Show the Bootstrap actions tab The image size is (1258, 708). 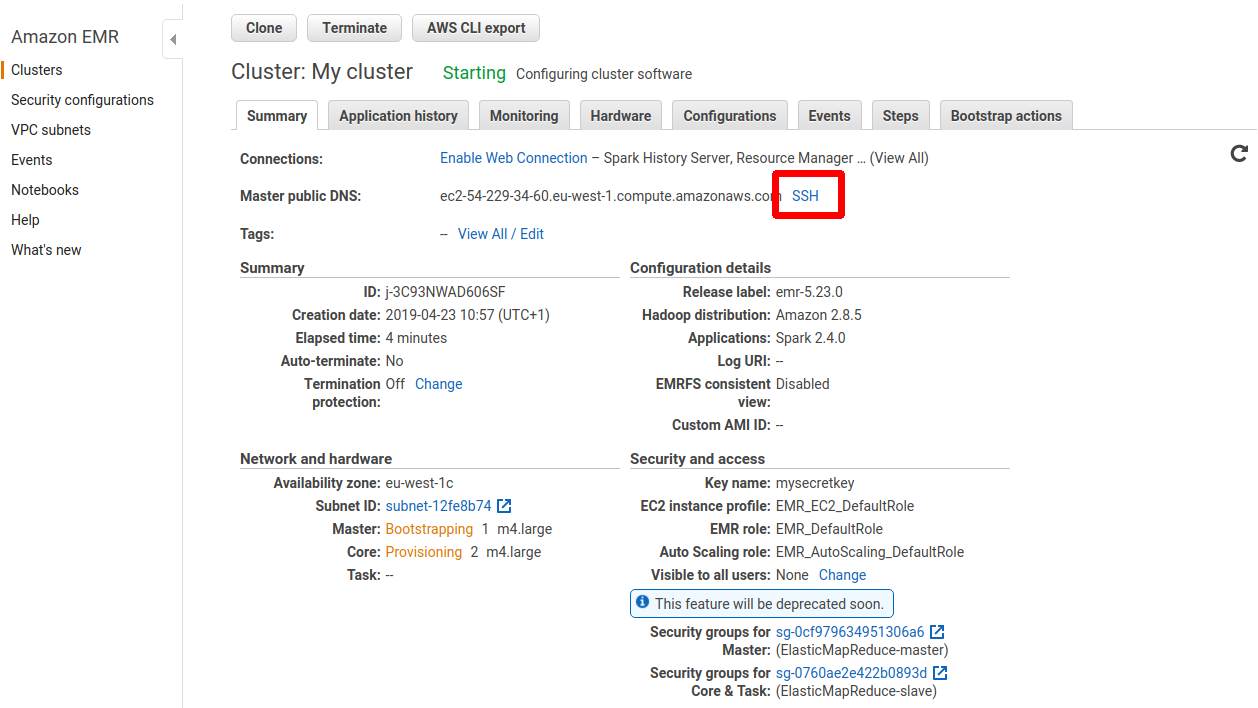1006,116
